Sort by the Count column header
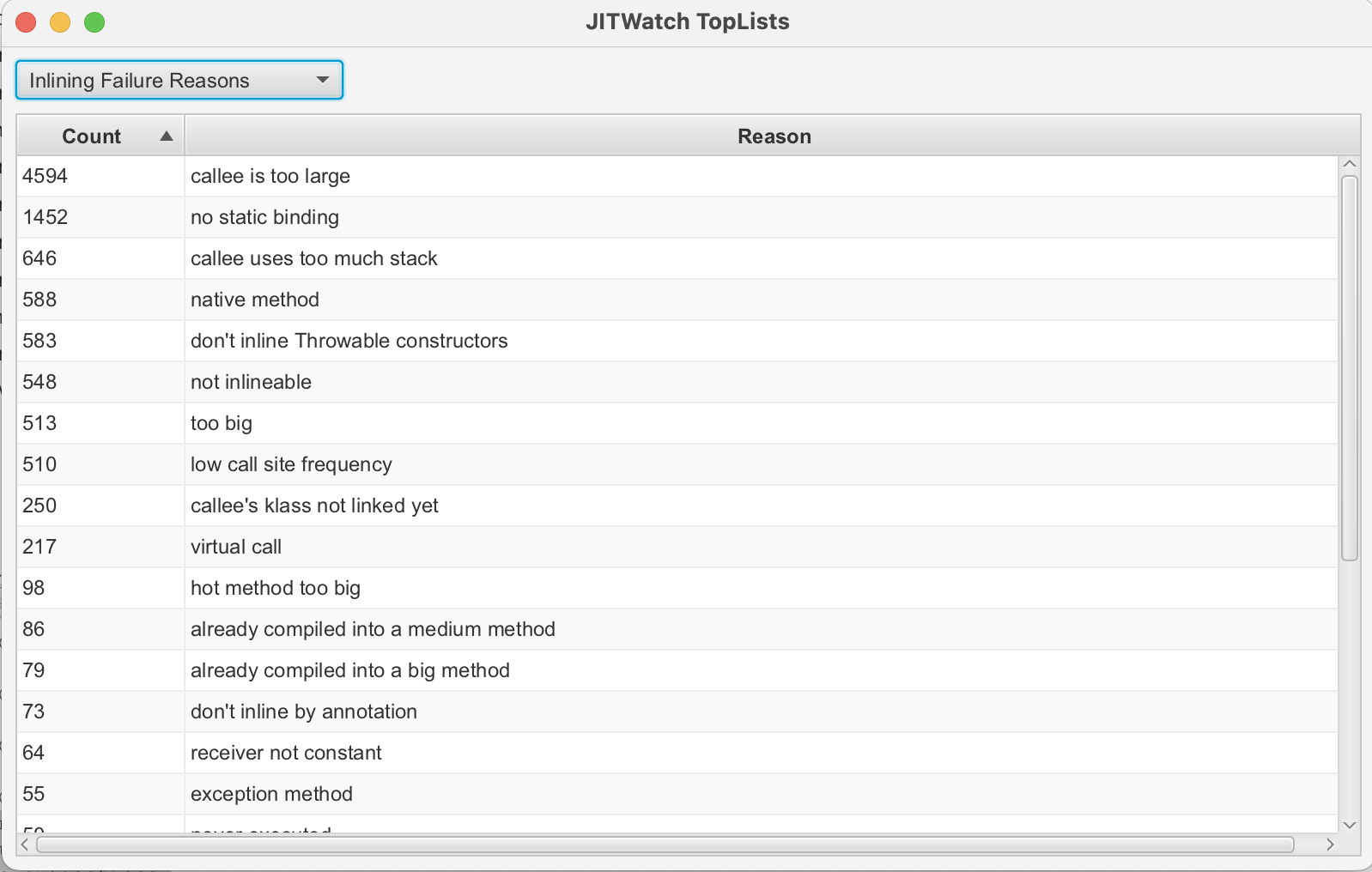 (100, 136)
